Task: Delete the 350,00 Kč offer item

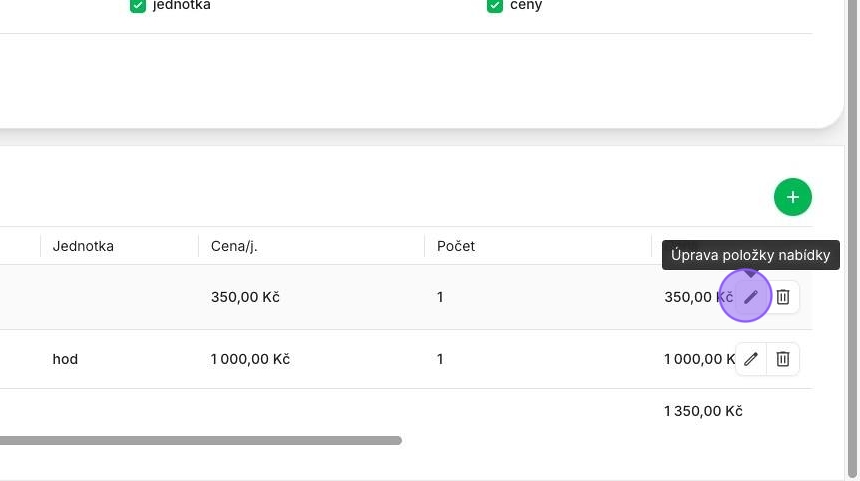Action: [783, 297]
